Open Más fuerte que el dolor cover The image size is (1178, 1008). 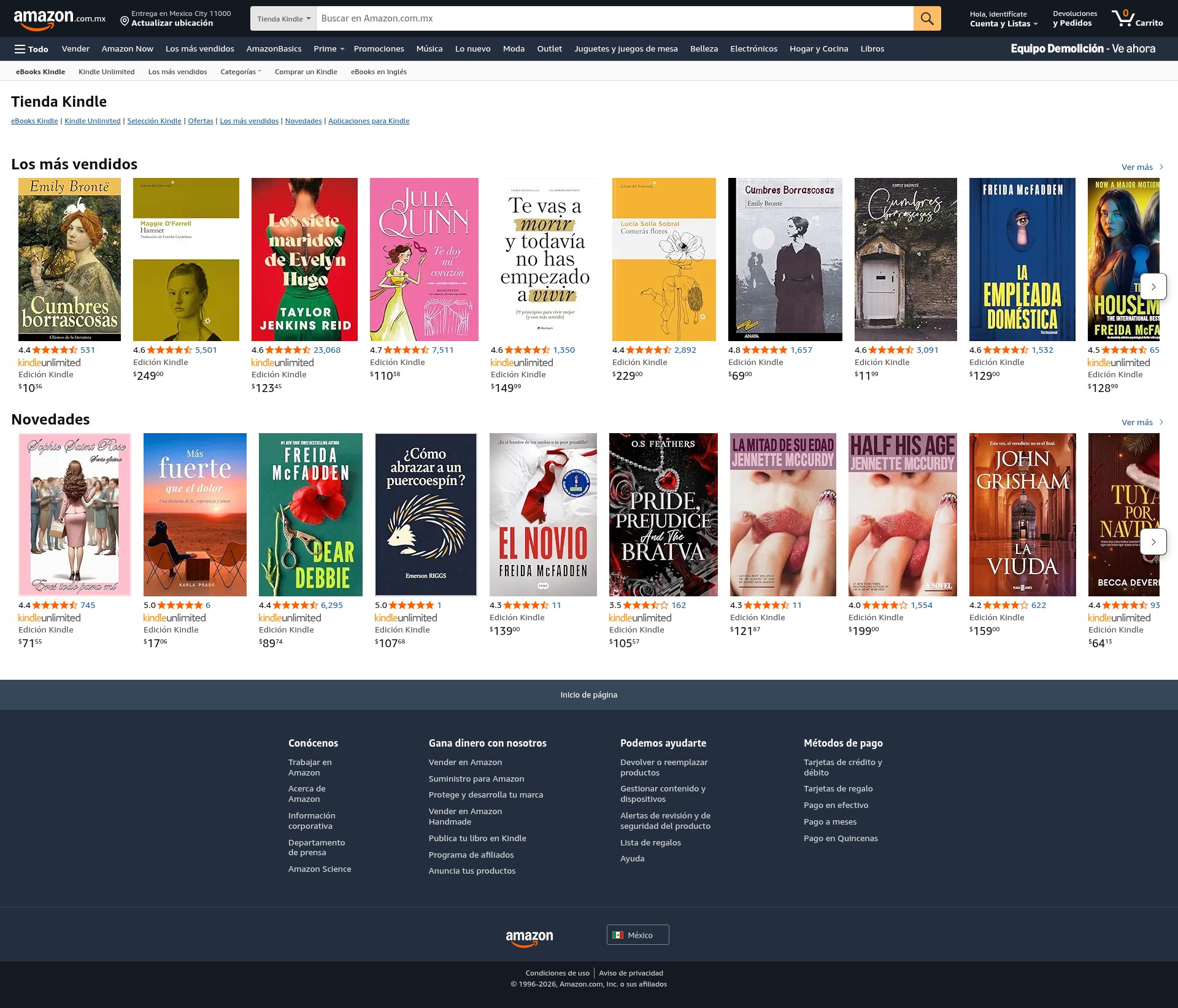[195, 515]
